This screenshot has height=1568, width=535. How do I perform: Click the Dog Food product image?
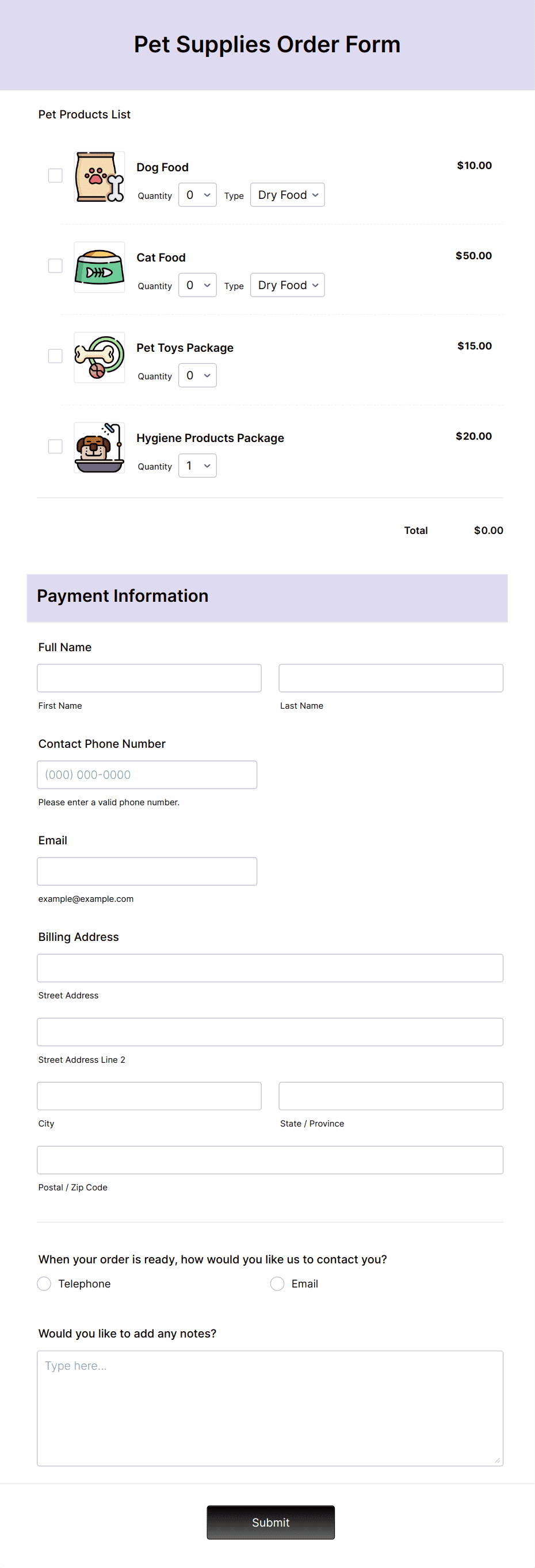tap(99, 178)
